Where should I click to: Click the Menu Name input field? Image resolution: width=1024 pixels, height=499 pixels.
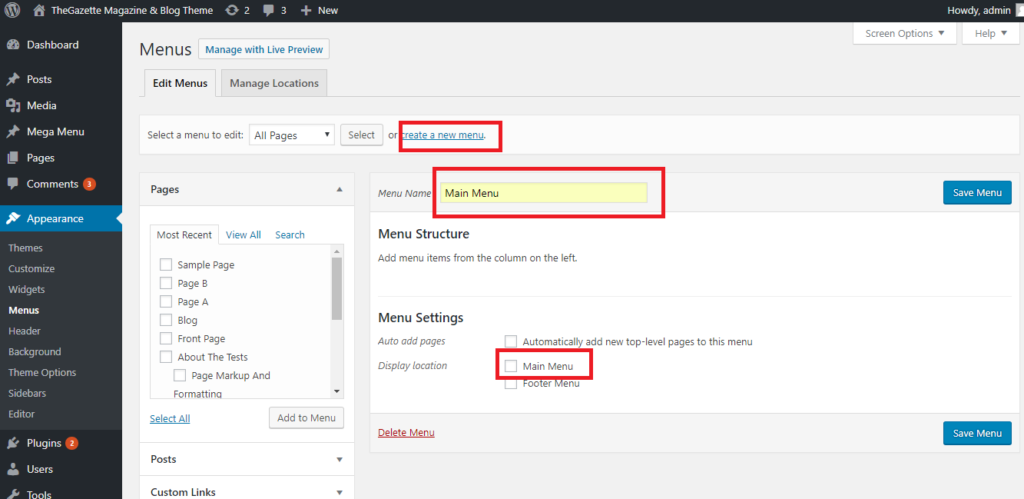tap(543, 193)
